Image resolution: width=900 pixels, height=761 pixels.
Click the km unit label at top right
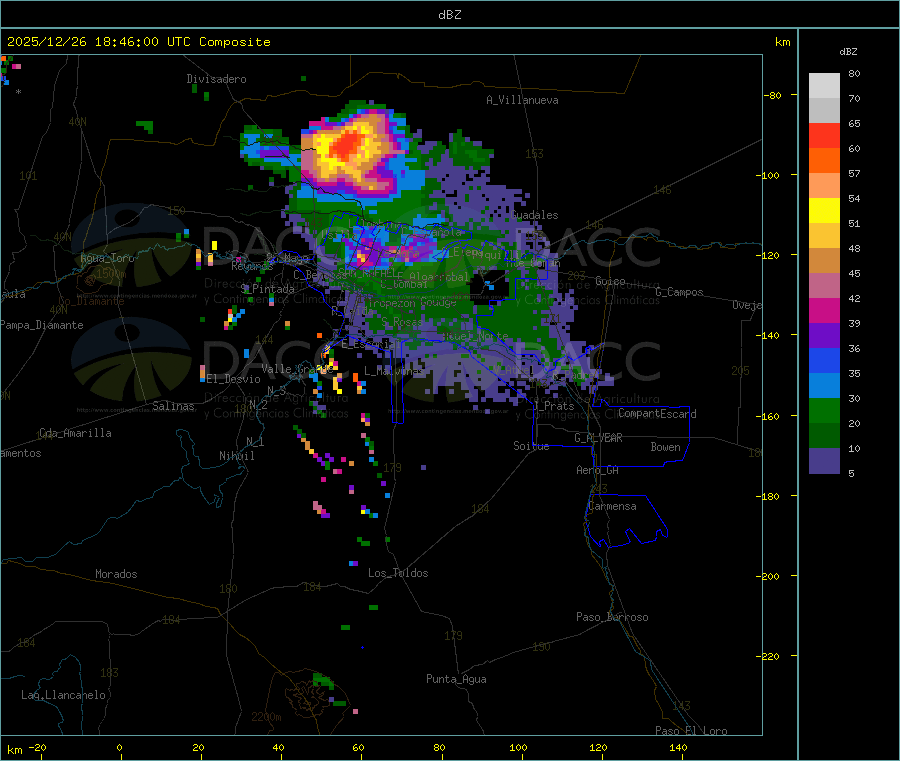[783, 42]
